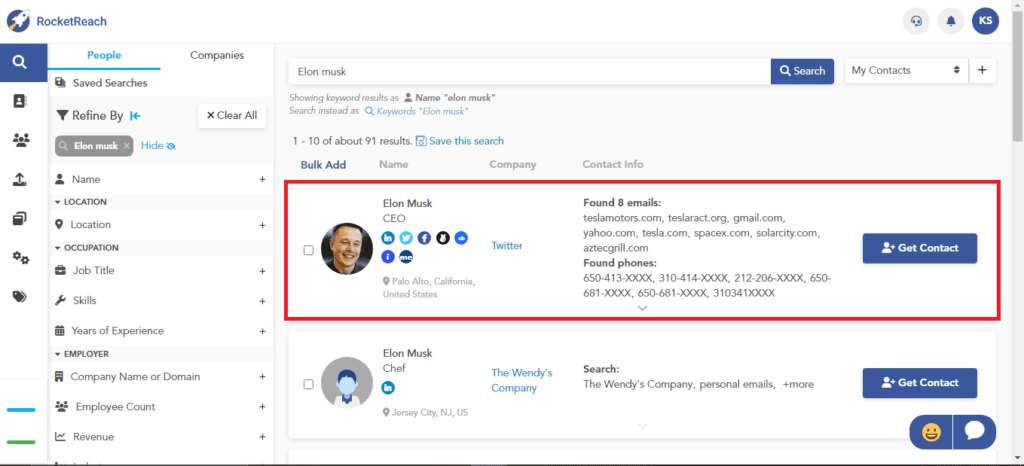Switch to the People tab
The height and width of the screenshot is (466, 1024).
coord(104,56)
